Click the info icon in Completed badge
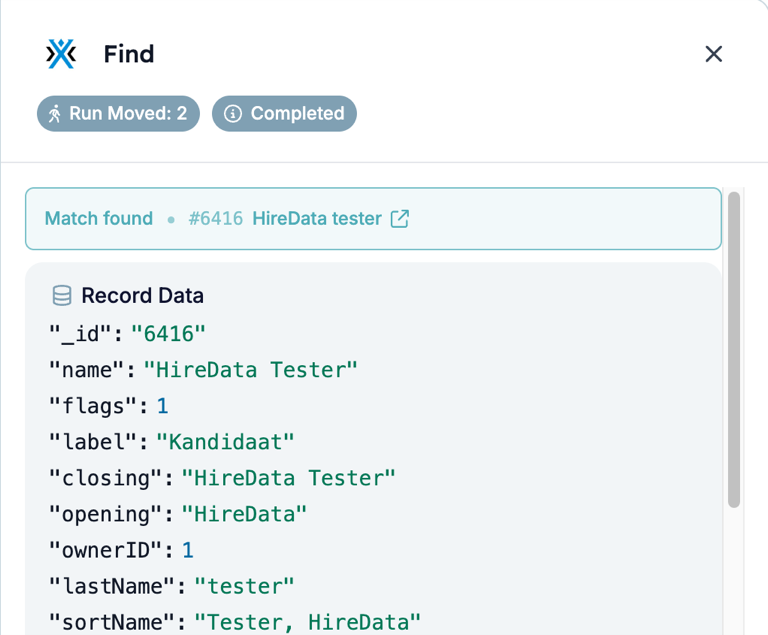 (233, 114)
